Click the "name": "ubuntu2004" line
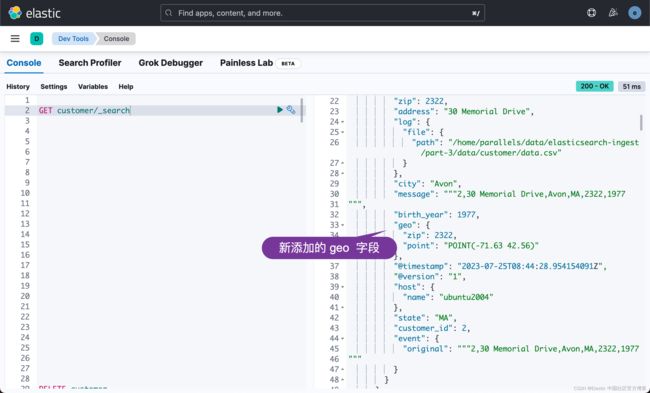Screen dimensions: 650x393 (448, 297)
